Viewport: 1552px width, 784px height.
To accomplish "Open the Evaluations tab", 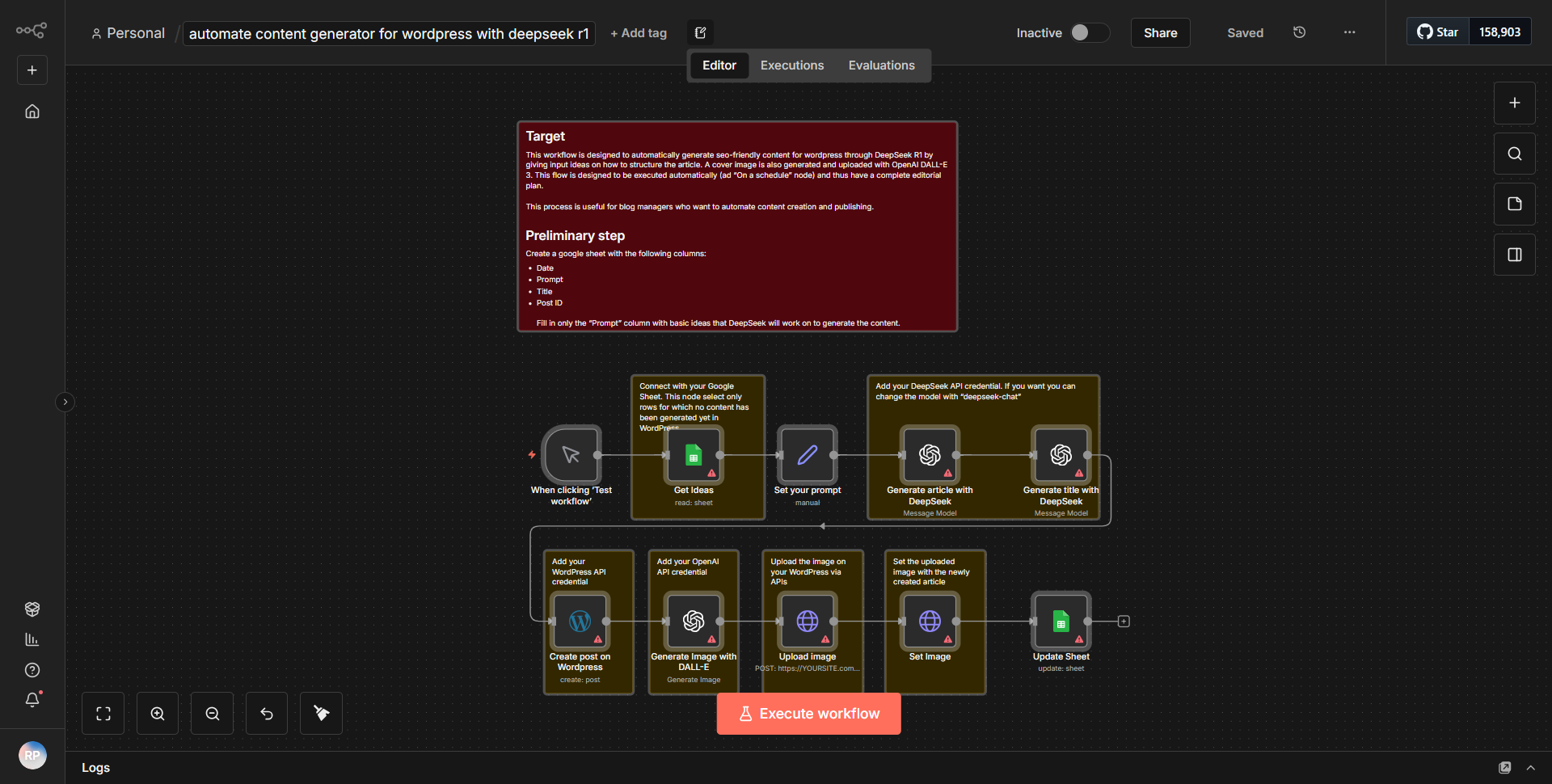I will [881, 65].
